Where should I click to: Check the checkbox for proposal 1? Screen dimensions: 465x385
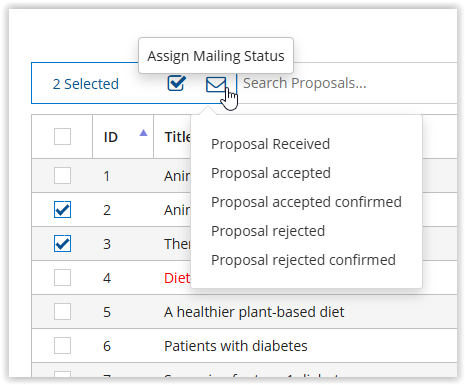(x=62, y=175)
